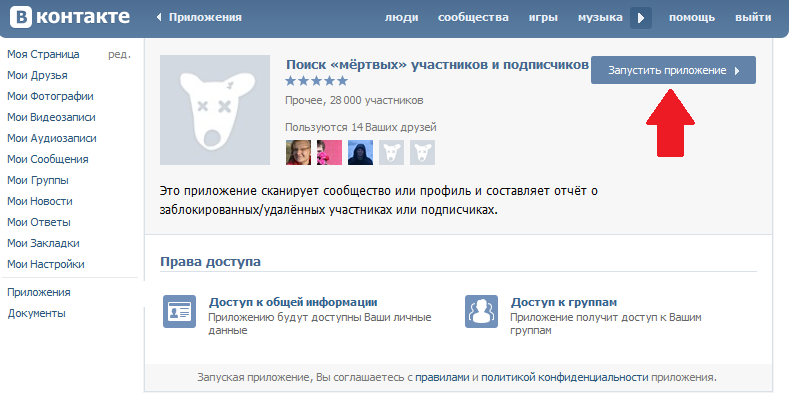Open политикой конфиденциальности link
The height and width of the screenshot is (394, 789).
pos(565,377)
